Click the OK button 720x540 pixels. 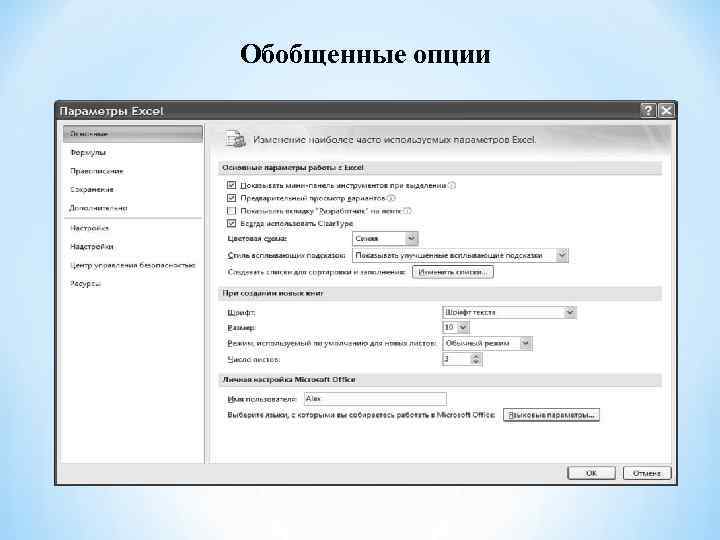pos(591,473)
